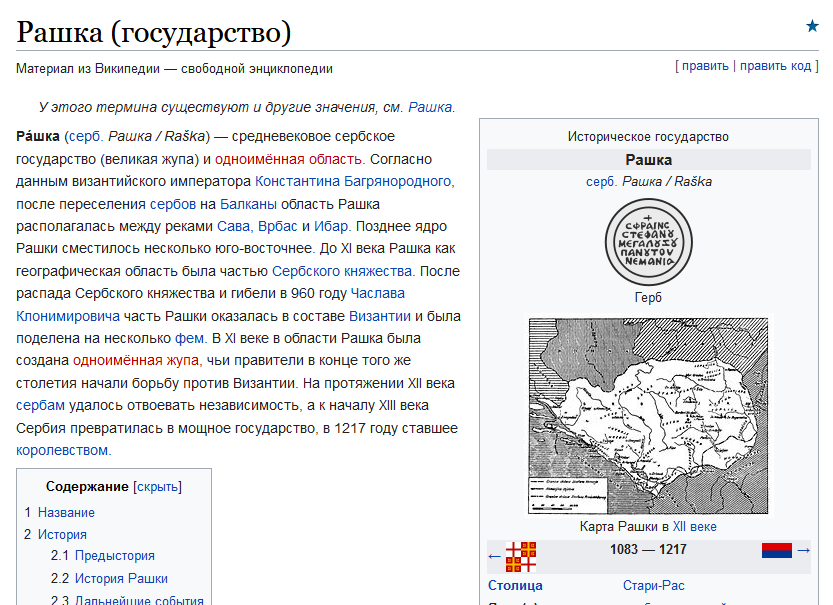Open the «Часлава Клонимировича» link
Viewport: 833px width, 605px height.
[378, 294]
